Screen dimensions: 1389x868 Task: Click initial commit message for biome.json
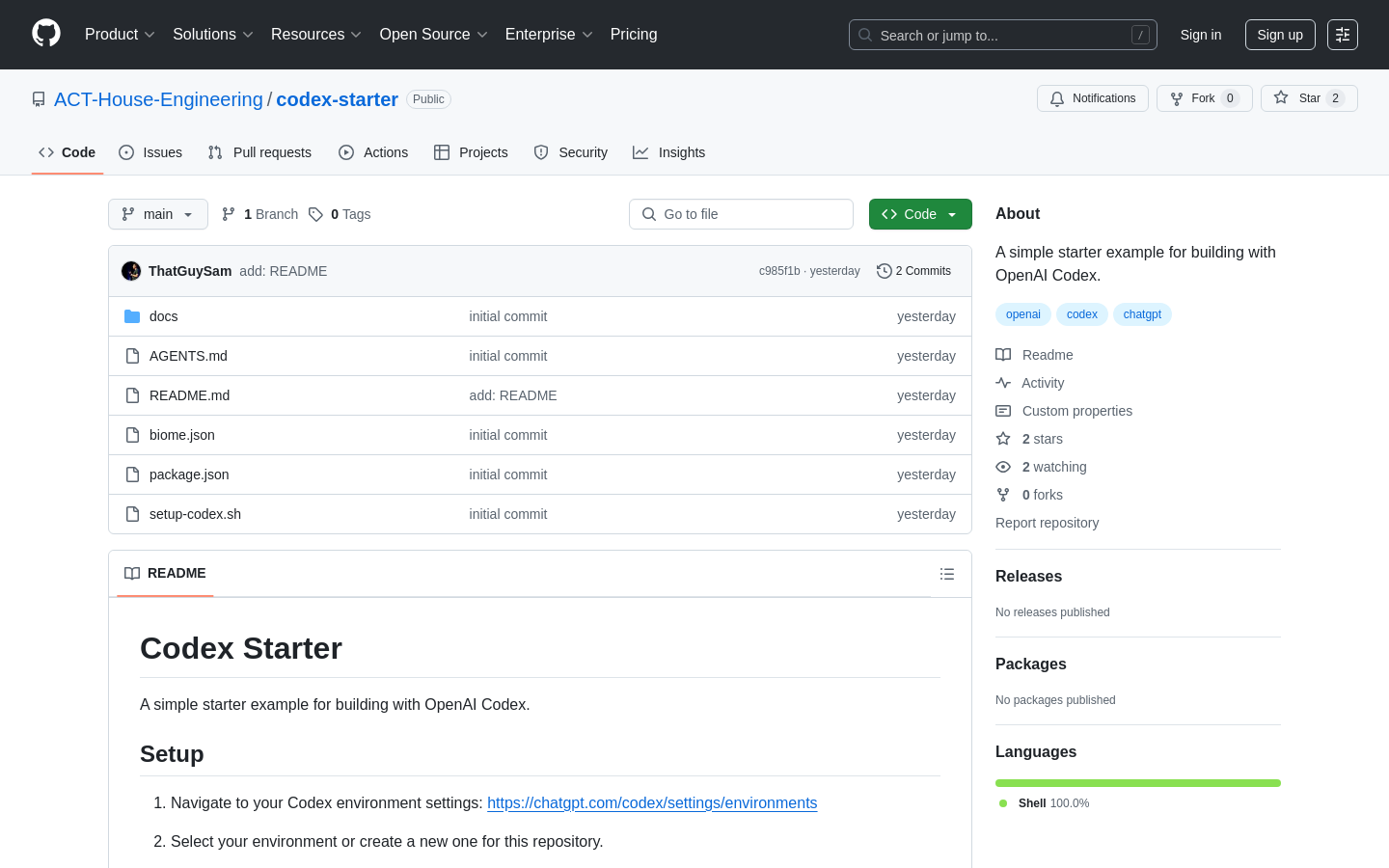tap(508, 435)
